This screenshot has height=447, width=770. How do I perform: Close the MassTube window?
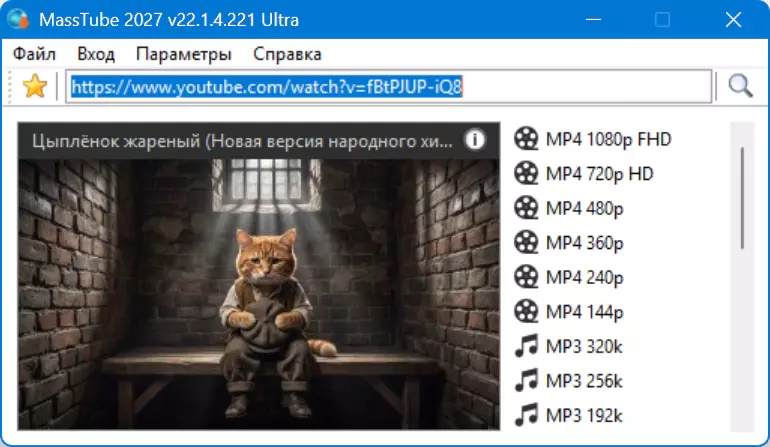733,20
